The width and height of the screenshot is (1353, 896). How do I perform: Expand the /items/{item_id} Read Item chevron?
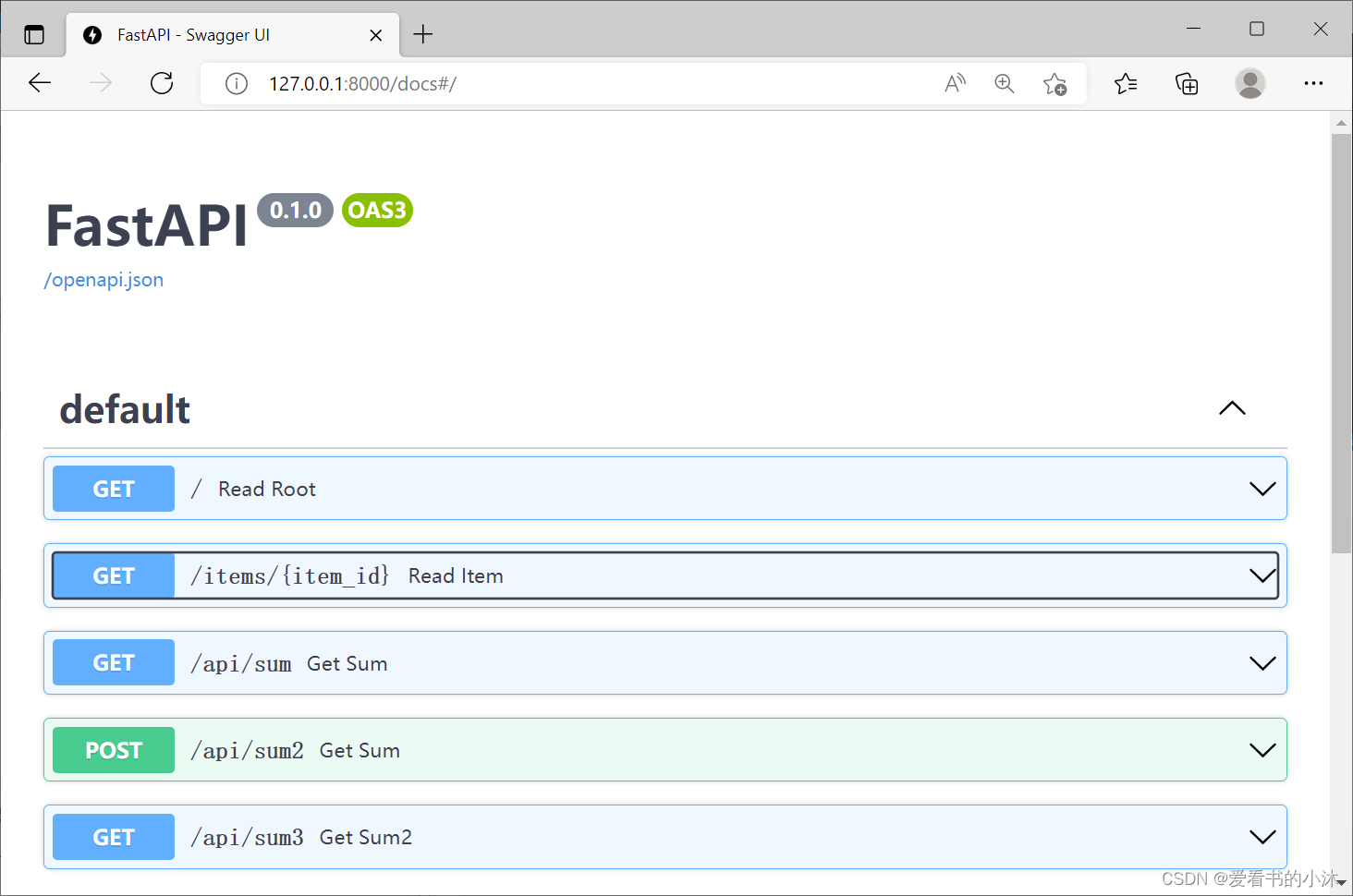point(1262,575)
